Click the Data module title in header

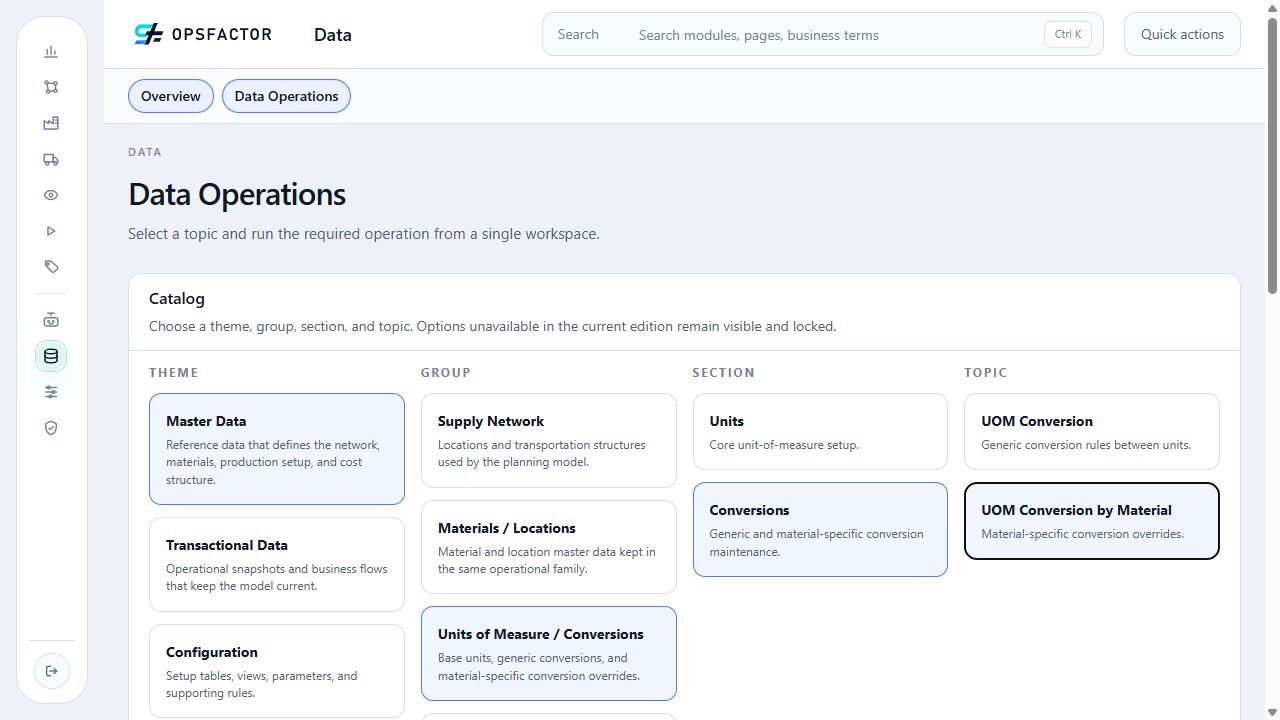click(x=333, y=35)
